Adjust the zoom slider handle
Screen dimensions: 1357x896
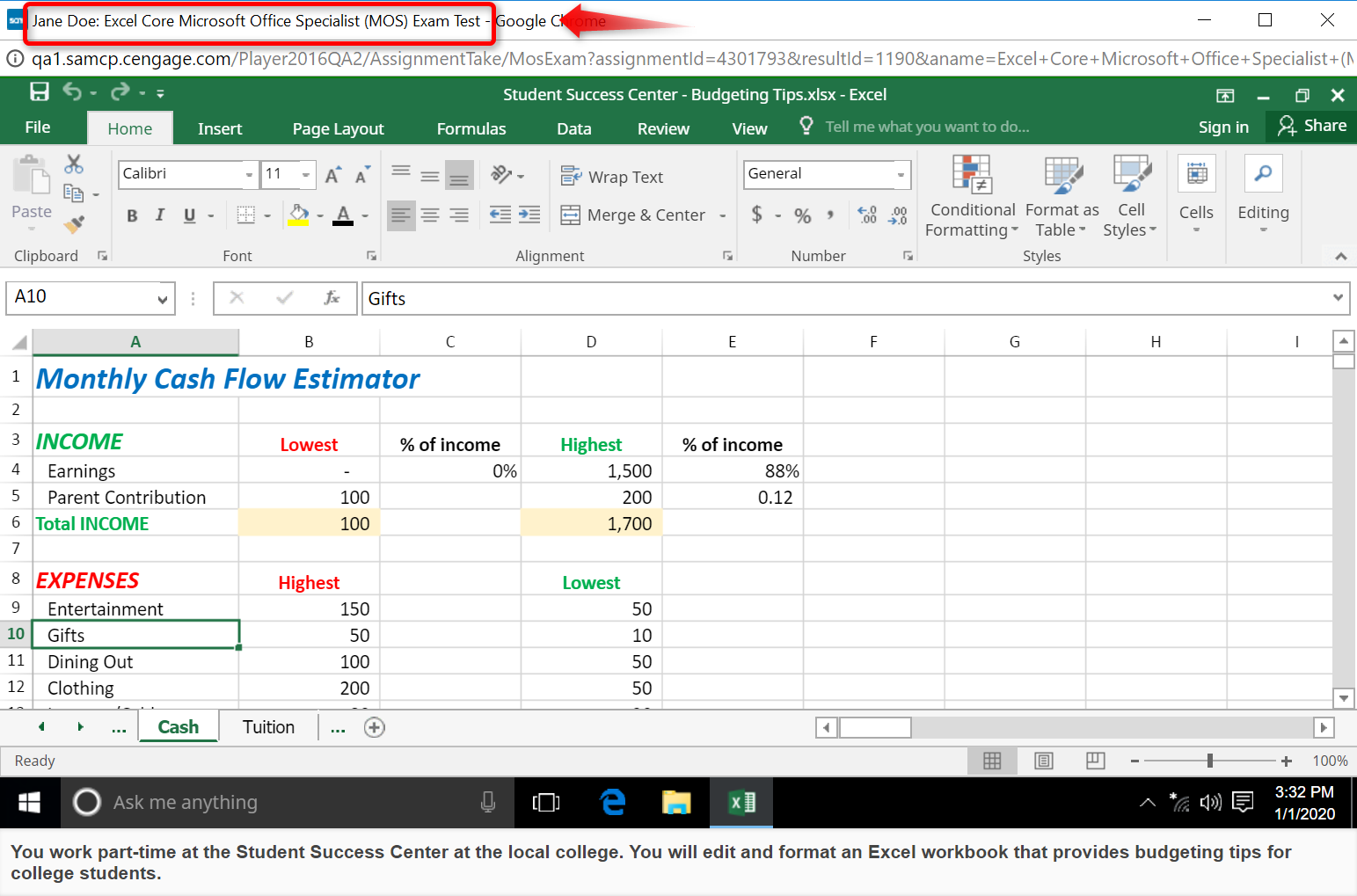click(x=1210, y=761)
